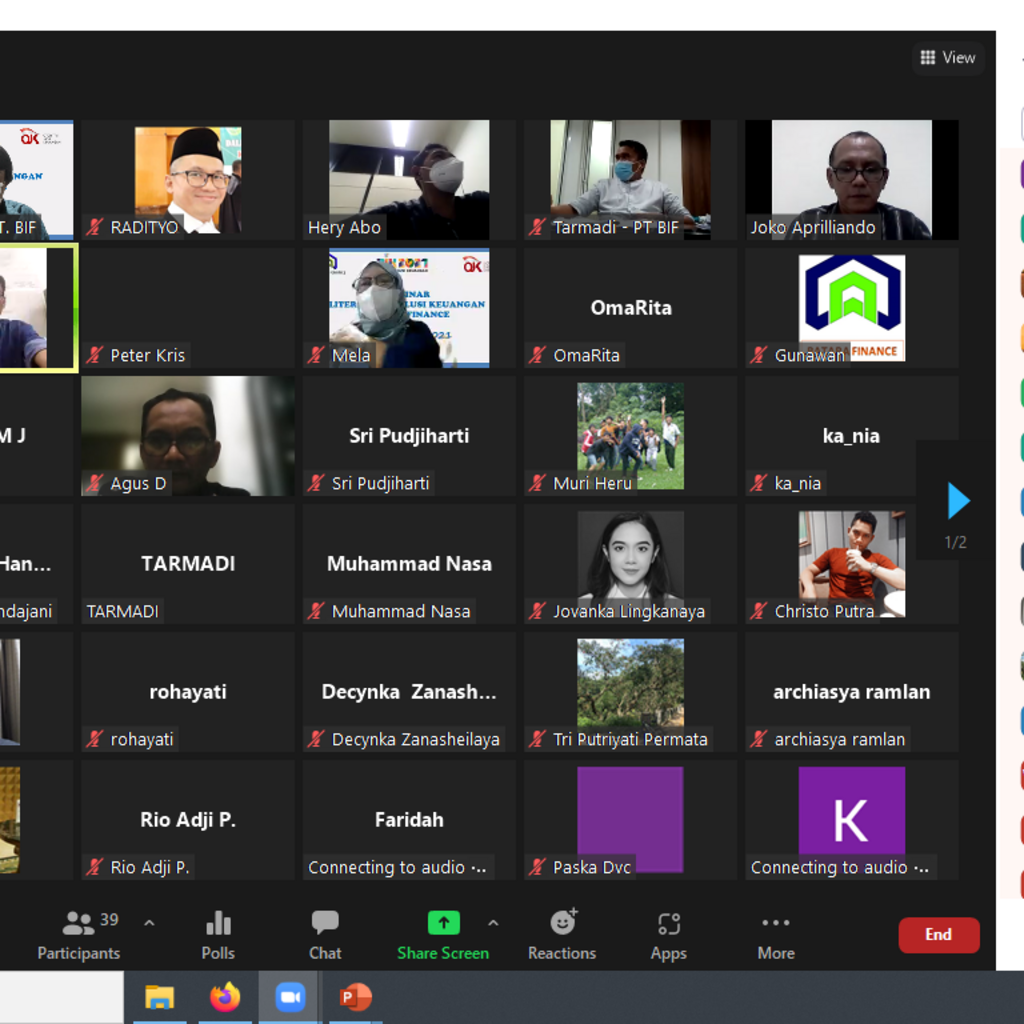Go to the next page of participants

(958, 501)
